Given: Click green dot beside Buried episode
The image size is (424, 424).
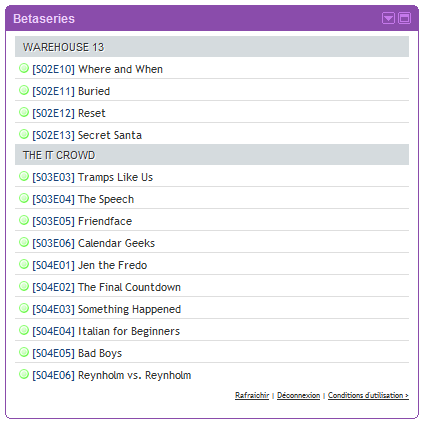Looking at the screenshot, I should (24, 90).
